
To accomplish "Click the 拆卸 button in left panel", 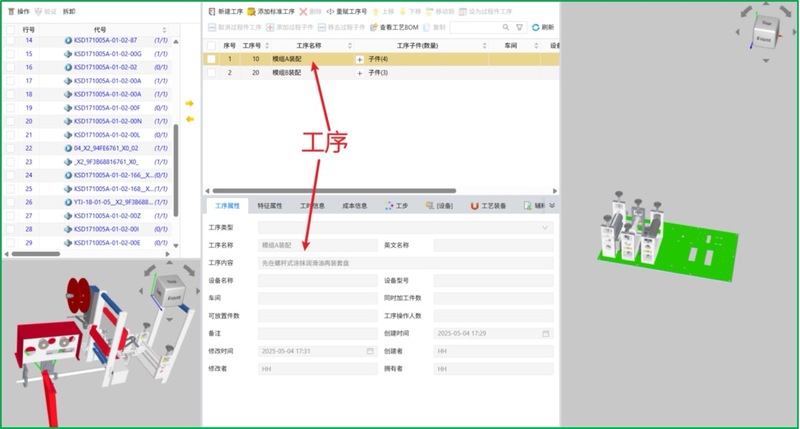I will click(x=69, y=10).
